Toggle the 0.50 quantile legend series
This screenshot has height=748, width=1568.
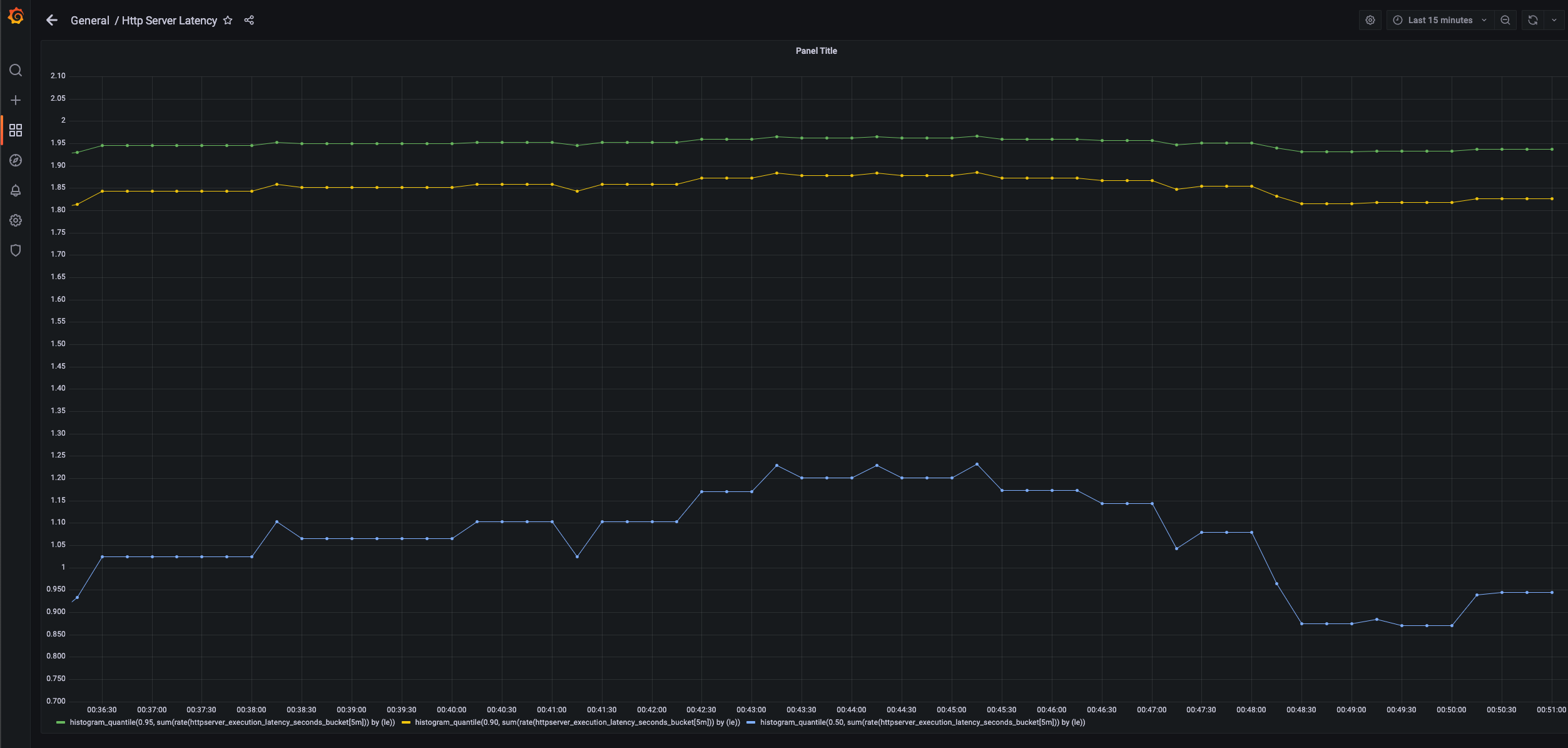pos(922,722)
